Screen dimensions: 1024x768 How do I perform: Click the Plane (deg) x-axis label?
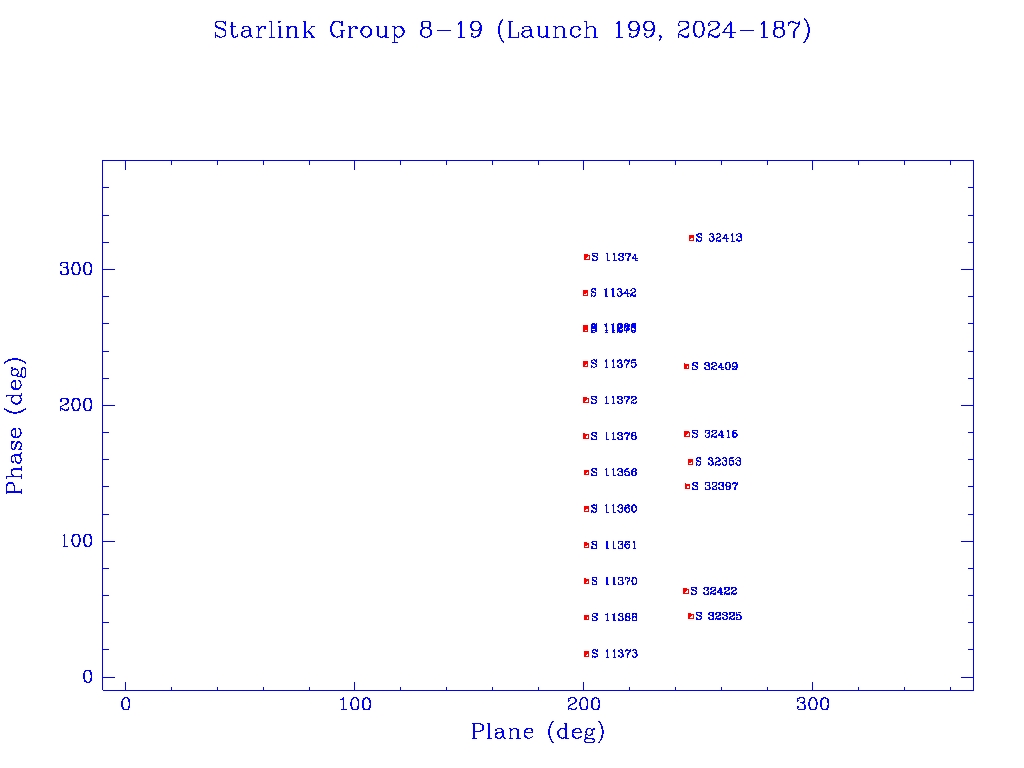click(x=538, y=731)
